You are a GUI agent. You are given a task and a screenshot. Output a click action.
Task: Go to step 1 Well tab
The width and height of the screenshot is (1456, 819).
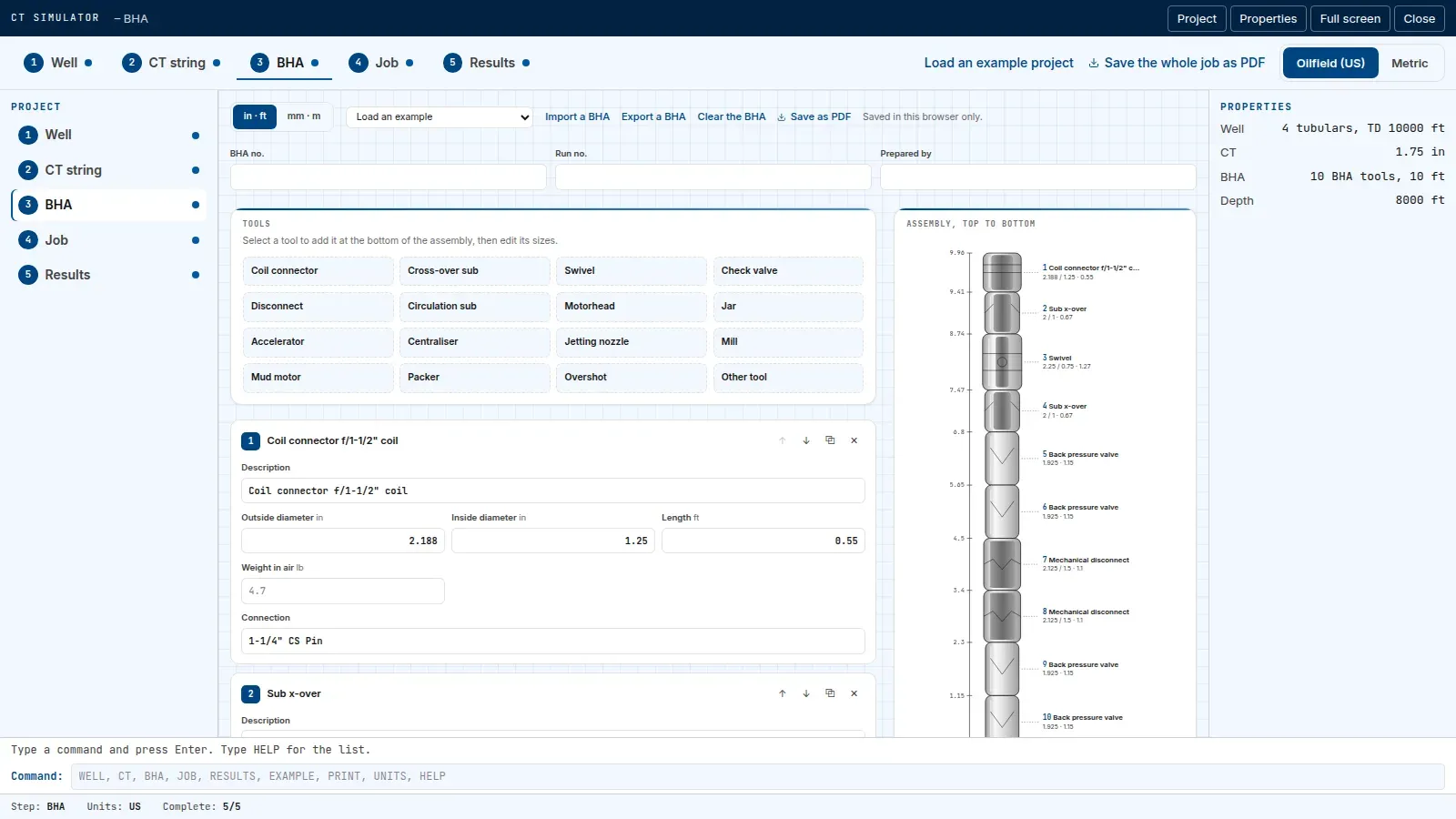point(58,63)
